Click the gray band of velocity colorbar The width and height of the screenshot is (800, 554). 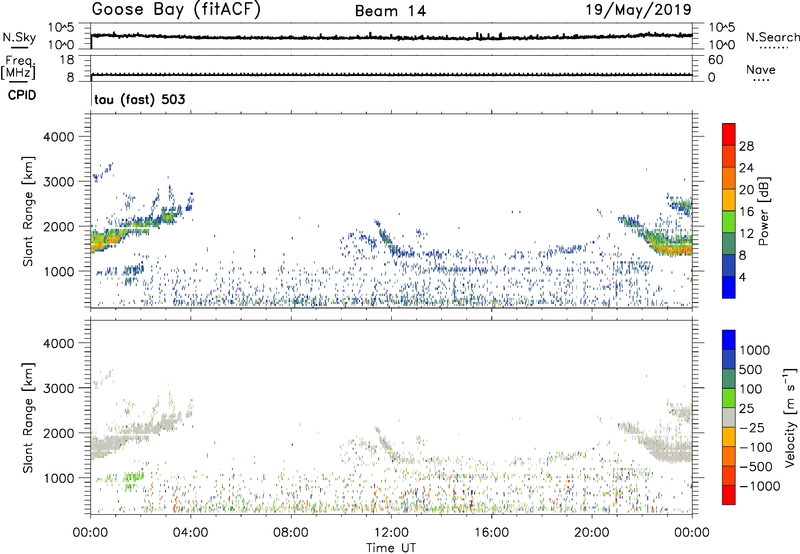point(729,418)
